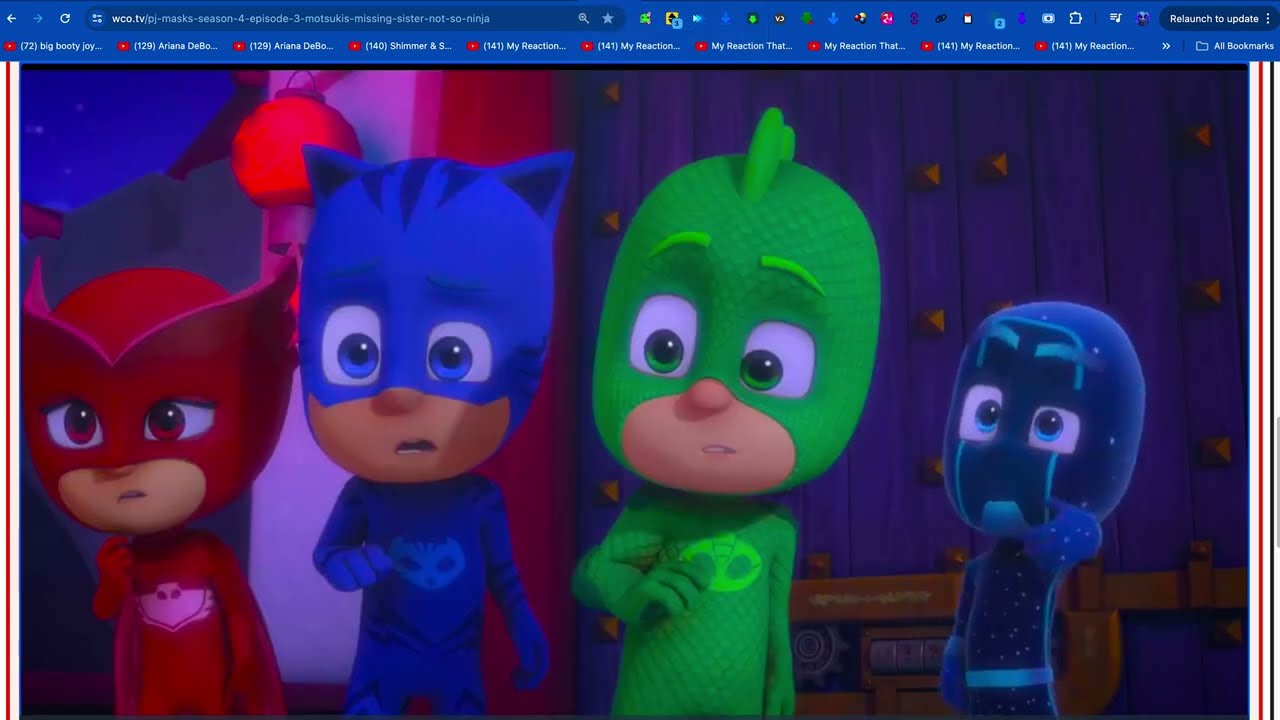Bookmark this page with the star icon
Image resolution: width=1280 pixels, height=720 pixels.
(608, 18)
